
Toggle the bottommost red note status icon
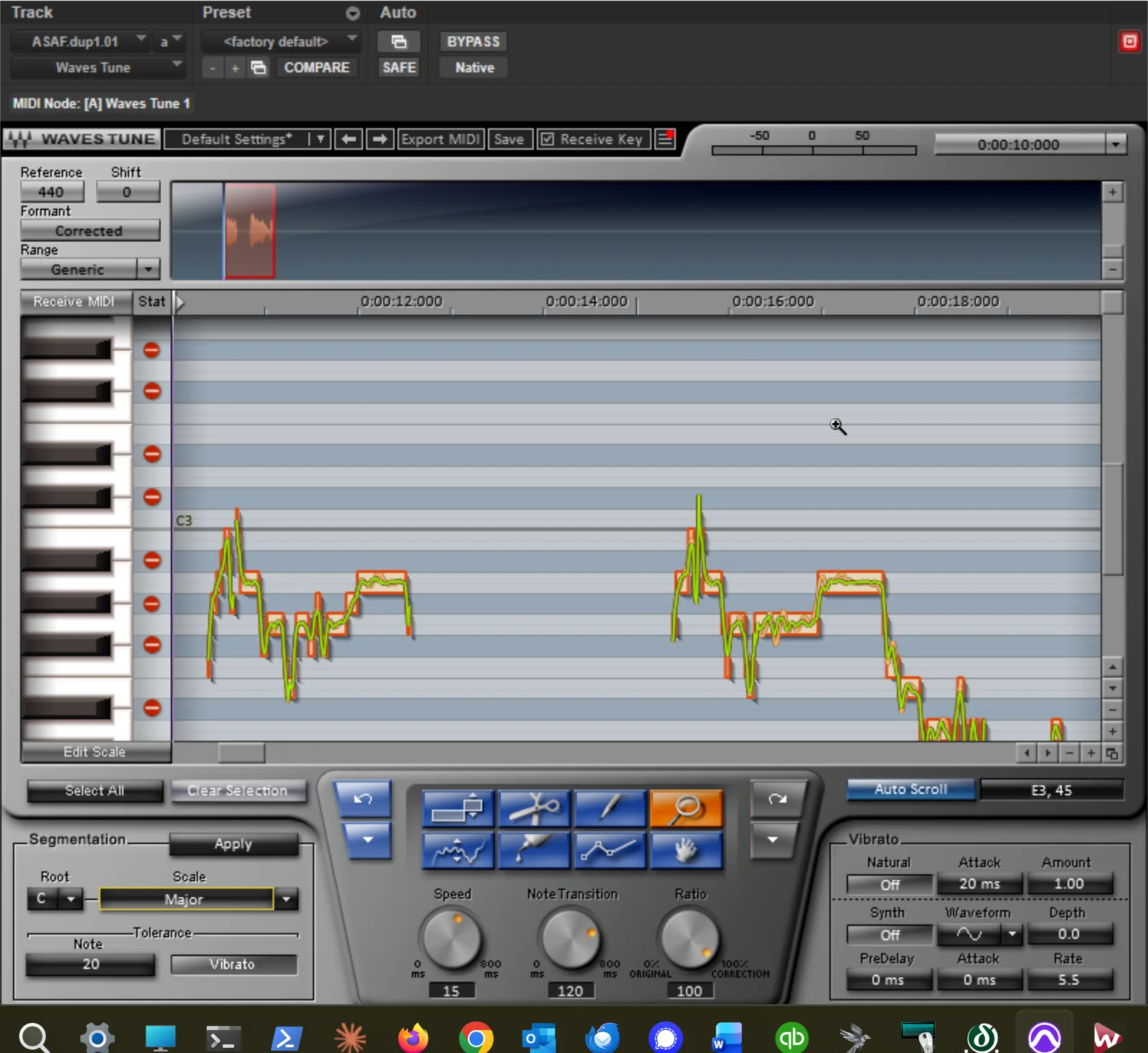pyautogui.click(x=151, y=708)
